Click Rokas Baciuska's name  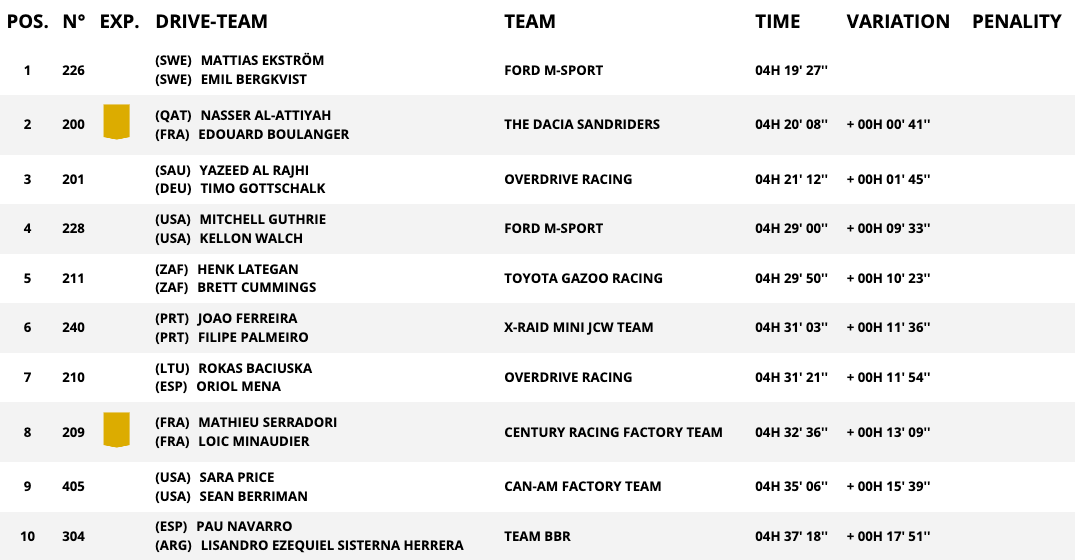tap(255, 368)
